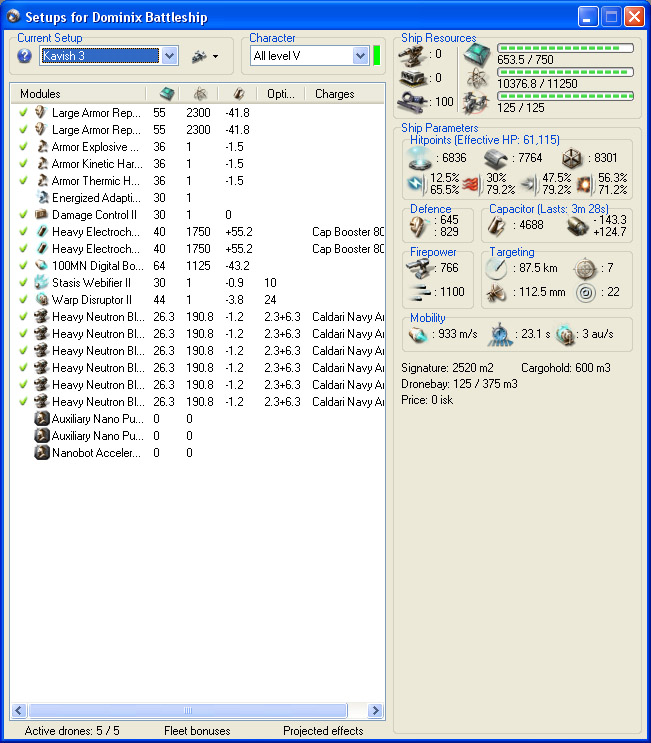
Task: Click the first Heavy Neutron Blaster icon
Action: pyautogui.click(x=42, y=317)
